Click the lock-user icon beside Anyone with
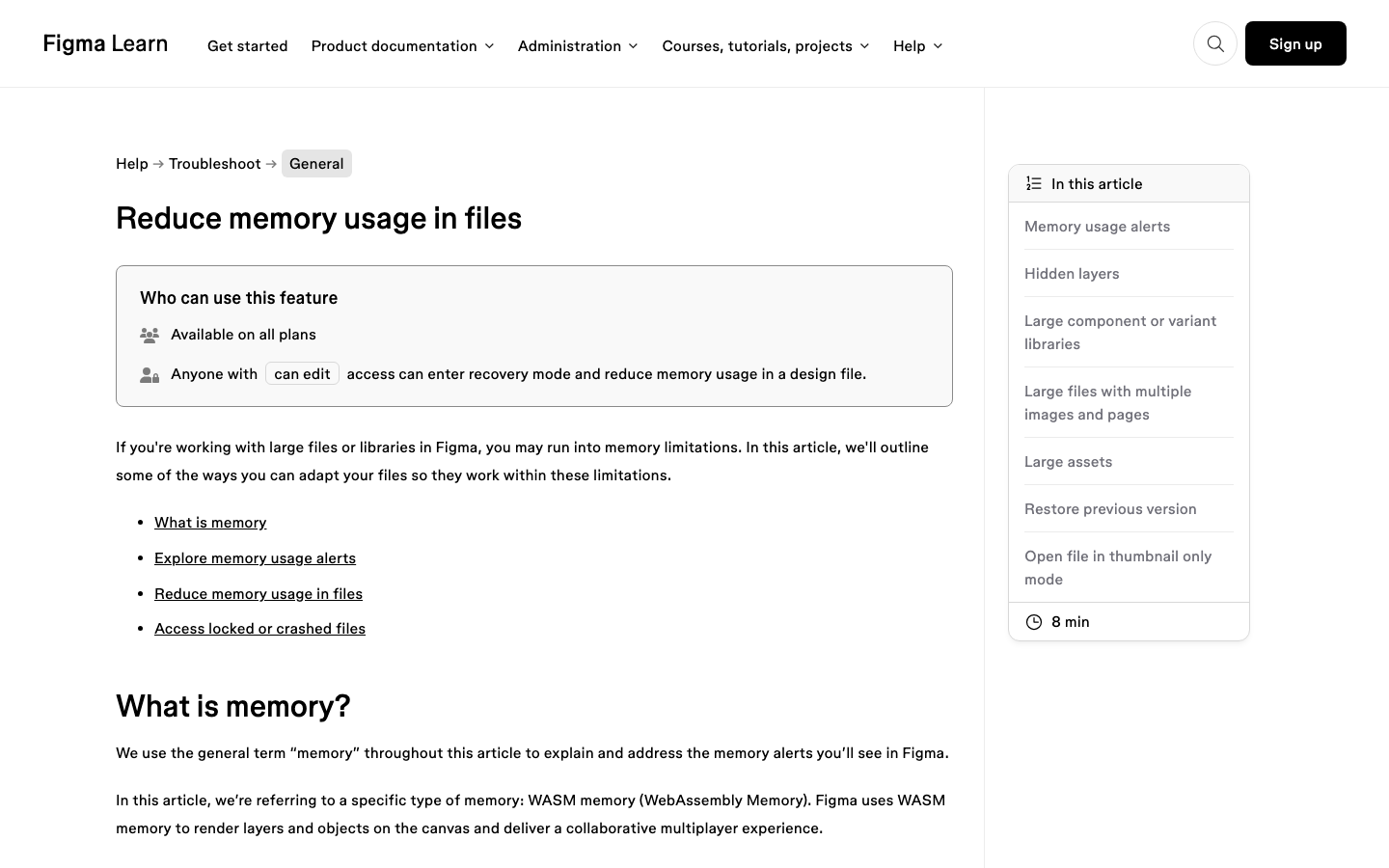This screenshot has width=1389, height=868. (150, 375)
